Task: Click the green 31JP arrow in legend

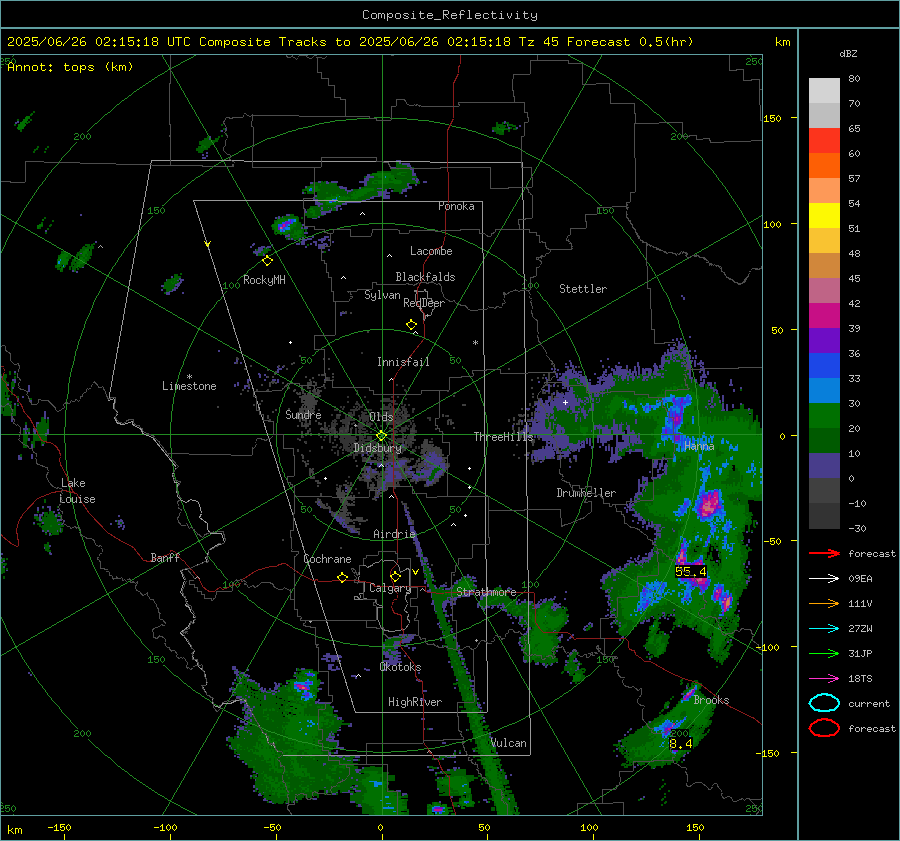Action: [x=824, y=653]
